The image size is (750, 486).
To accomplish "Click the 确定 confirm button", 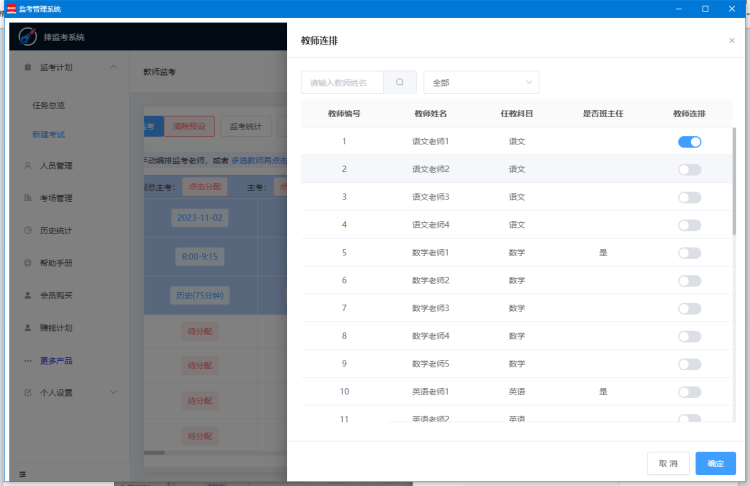I will pos(715,463).
